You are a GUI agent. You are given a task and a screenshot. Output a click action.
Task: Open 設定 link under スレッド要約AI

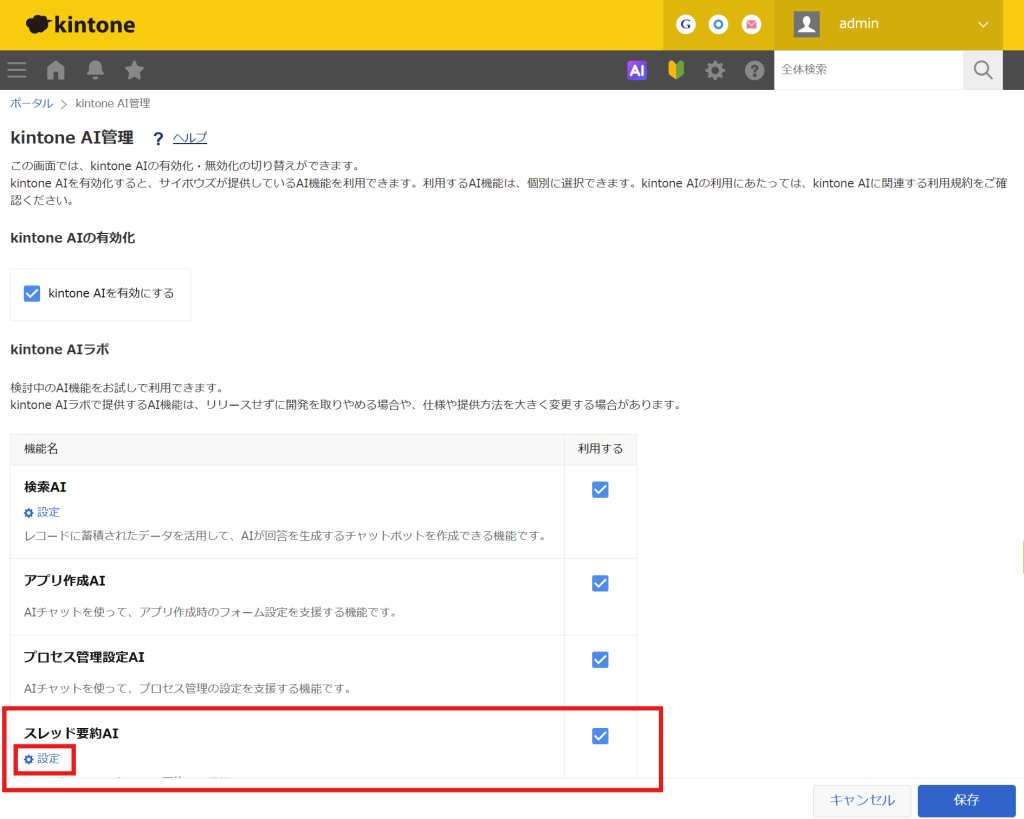tap(42, 759)
